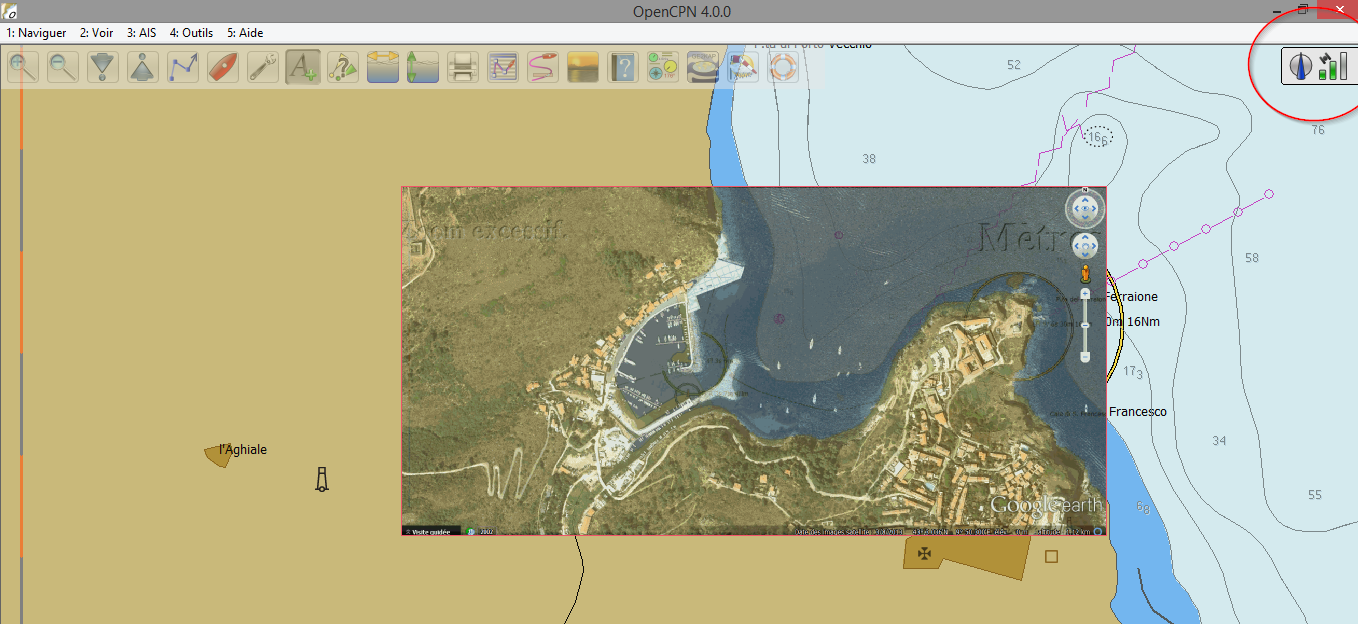Click the Print Chart icon
The image size is (1358, 624).
tap(463, 68)
